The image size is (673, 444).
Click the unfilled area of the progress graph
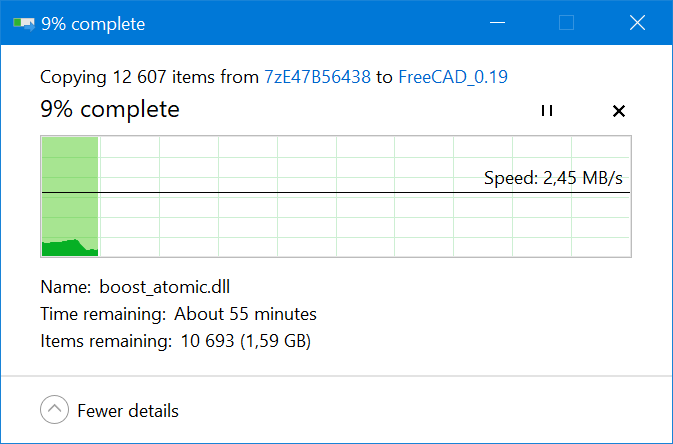[300, 220]
